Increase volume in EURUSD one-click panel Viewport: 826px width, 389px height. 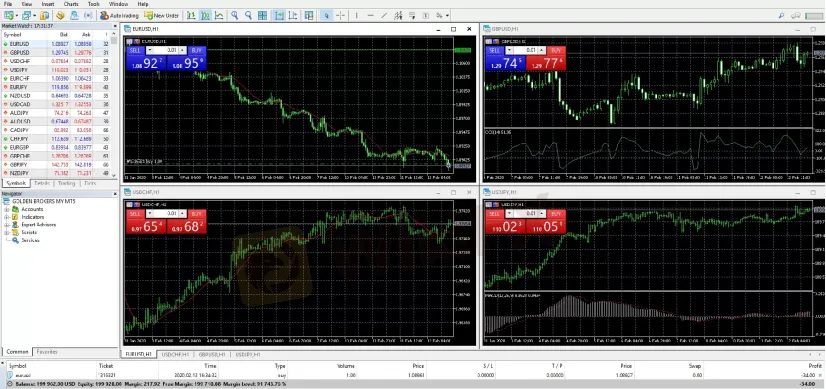point(183,50)
